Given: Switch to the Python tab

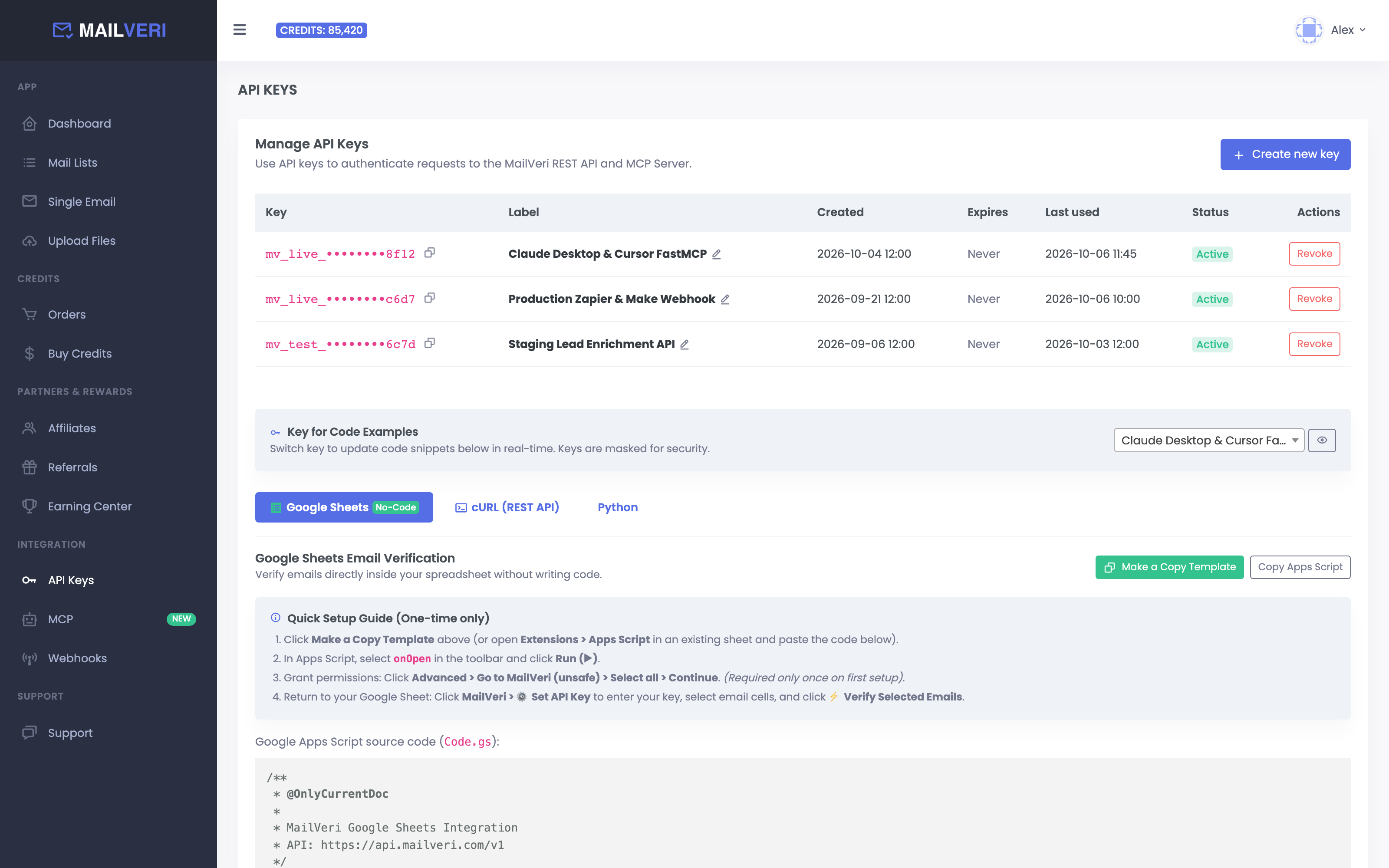Looking at the screenshot, I should (x=618, y=507).
